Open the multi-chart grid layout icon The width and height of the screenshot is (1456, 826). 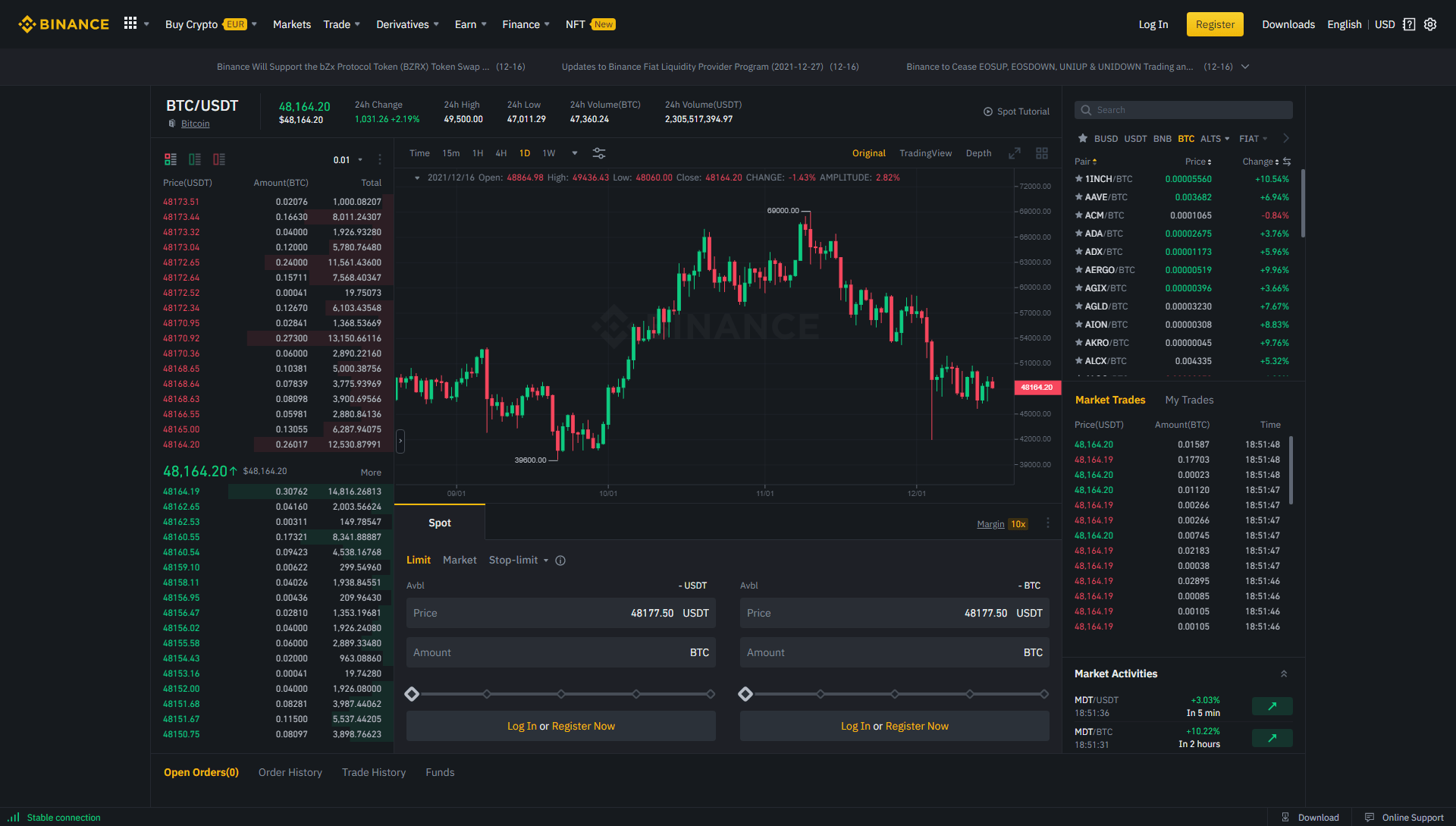tap(1042, 153)
